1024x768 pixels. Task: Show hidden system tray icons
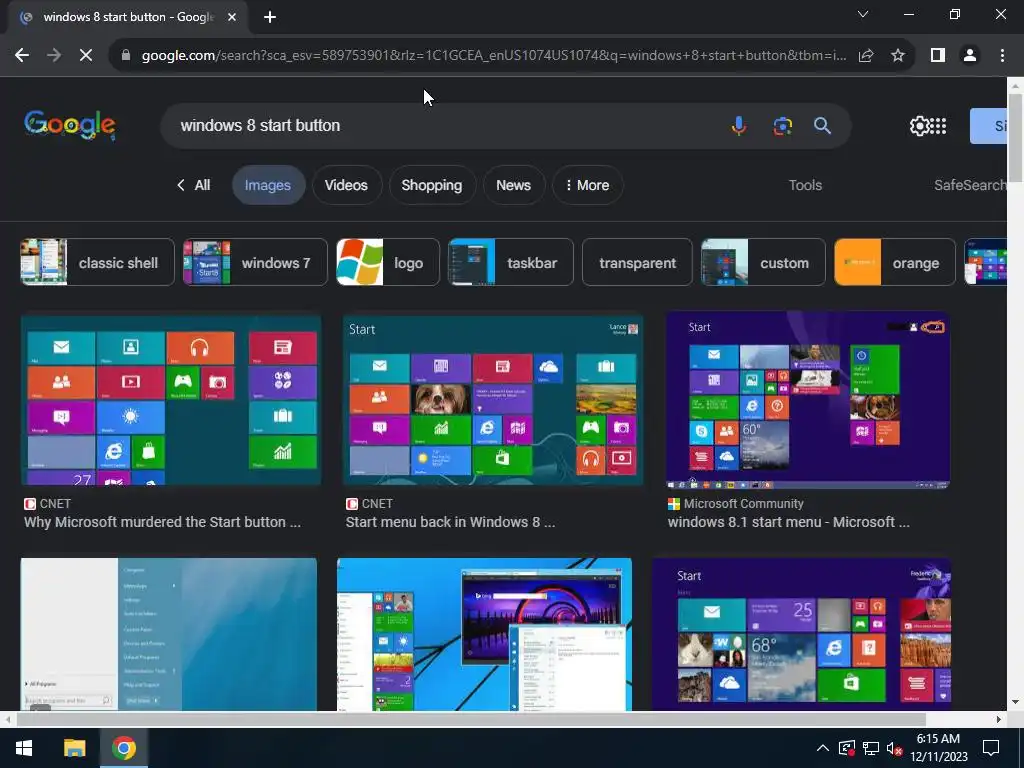823,748
